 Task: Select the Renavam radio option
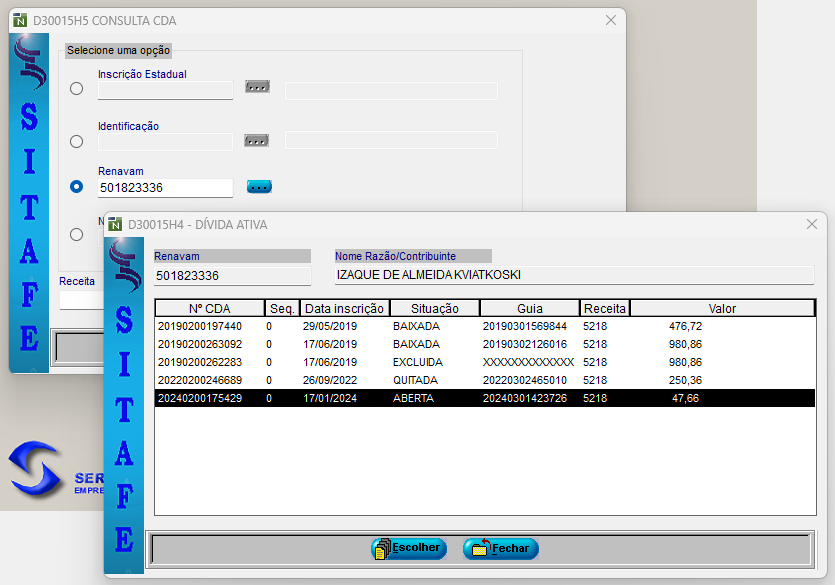click(x=77, y=187)
